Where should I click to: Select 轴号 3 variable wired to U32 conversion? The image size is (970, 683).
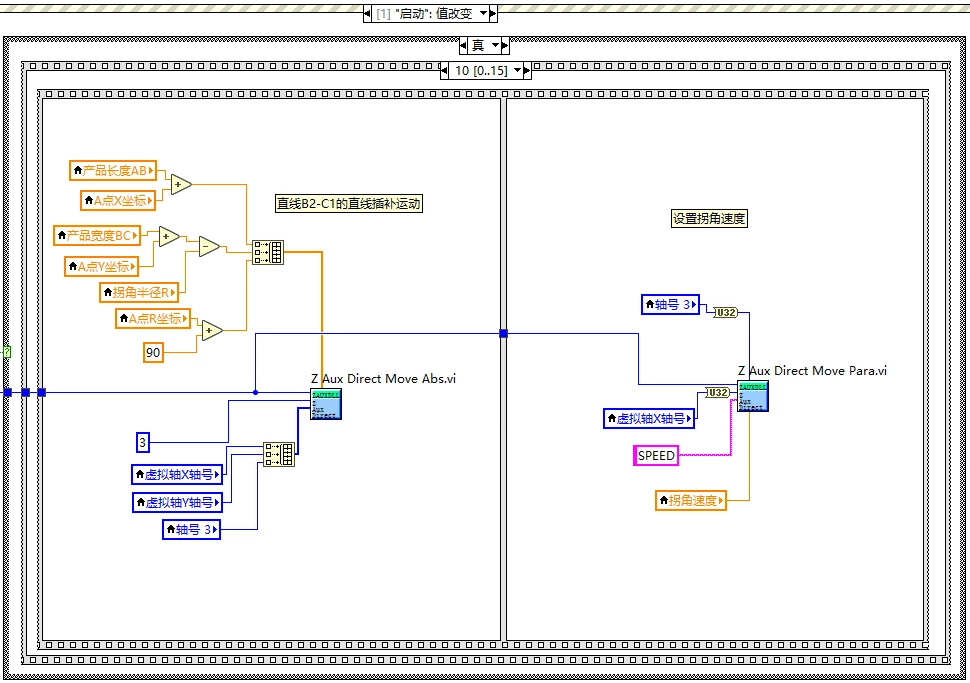[x=671, y=304]
